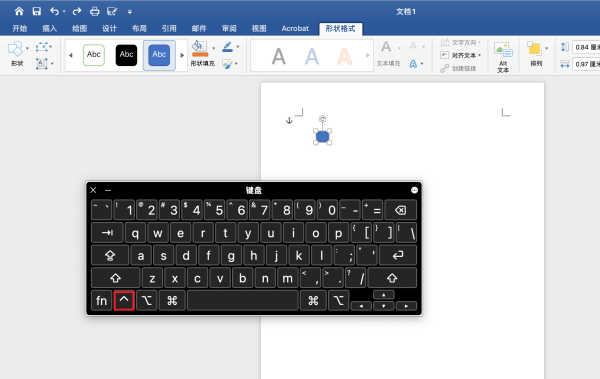This screenshot has height=379, width=600.
Task: Open the Acrobat tab
Action: coord(295,28)
